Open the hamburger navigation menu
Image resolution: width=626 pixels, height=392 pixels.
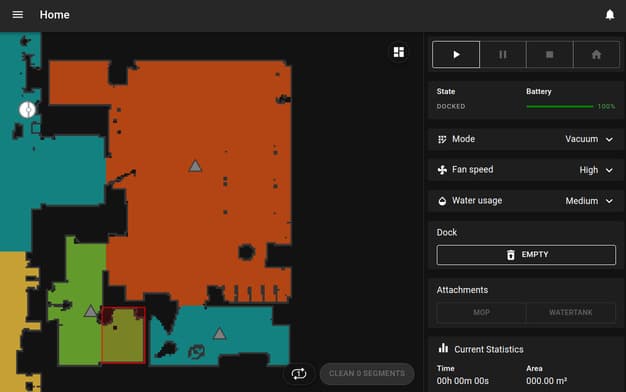18,15
